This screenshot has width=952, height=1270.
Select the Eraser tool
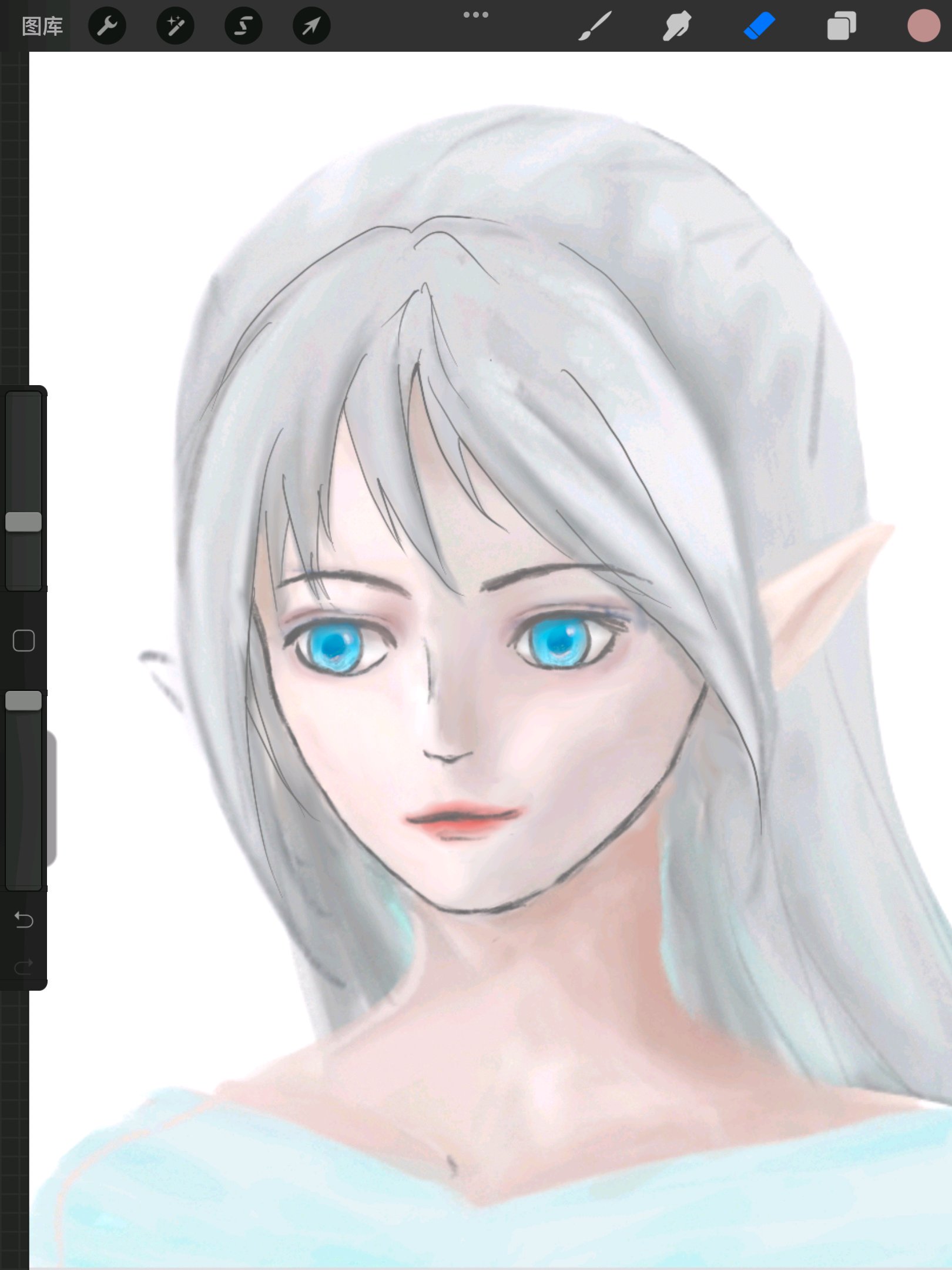(759, 26)
